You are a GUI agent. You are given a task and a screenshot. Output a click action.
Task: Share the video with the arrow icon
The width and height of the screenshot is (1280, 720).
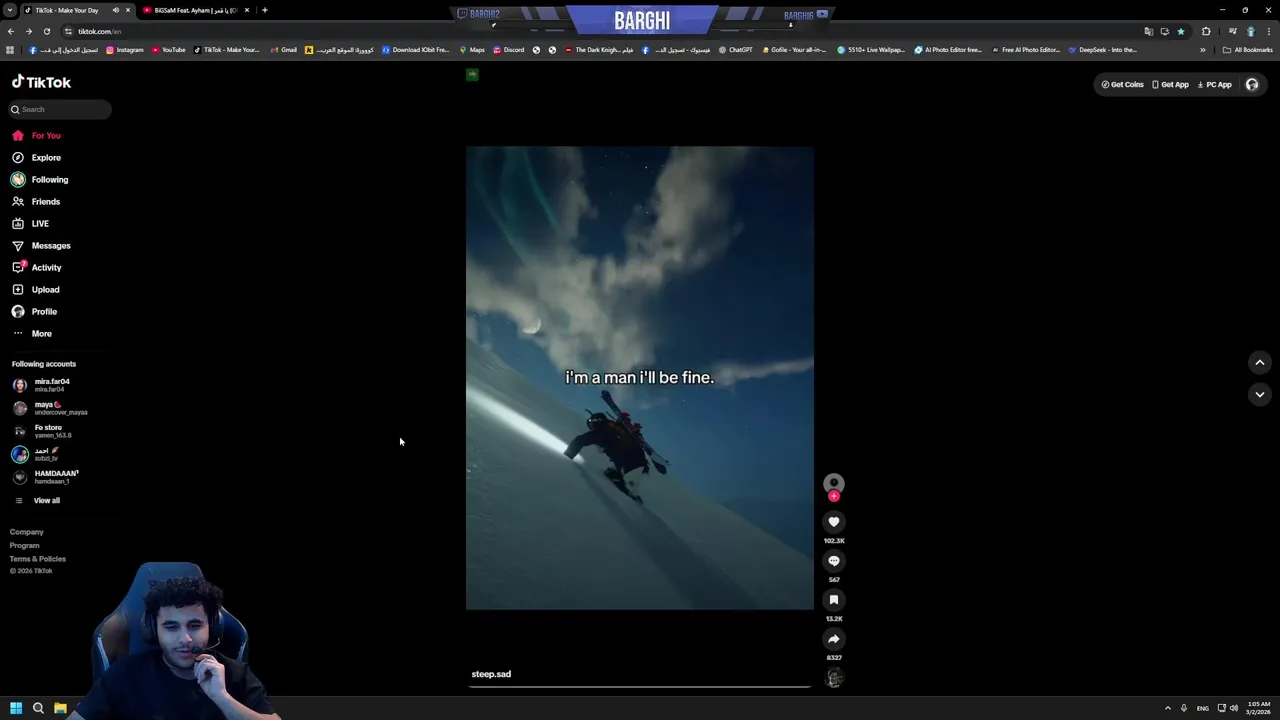tap(834, 639)
